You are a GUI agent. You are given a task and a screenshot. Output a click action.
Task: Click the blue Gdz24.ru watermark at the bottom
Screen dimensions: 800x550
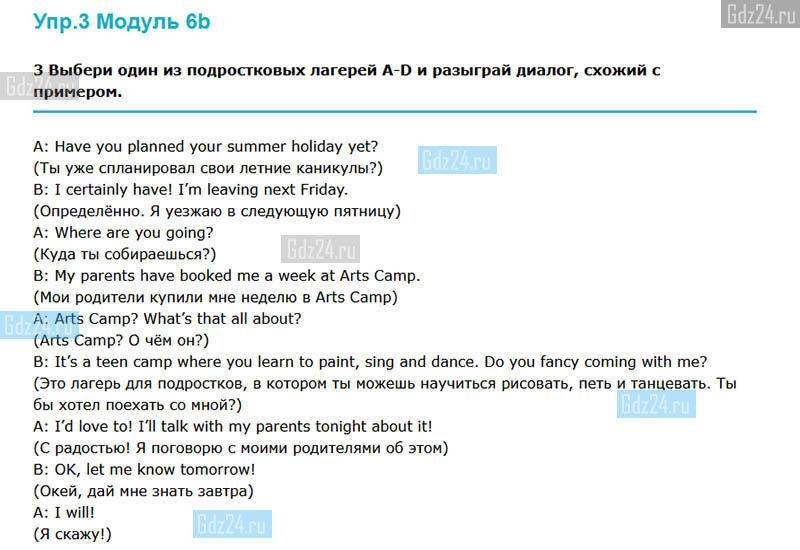(232, 524)
